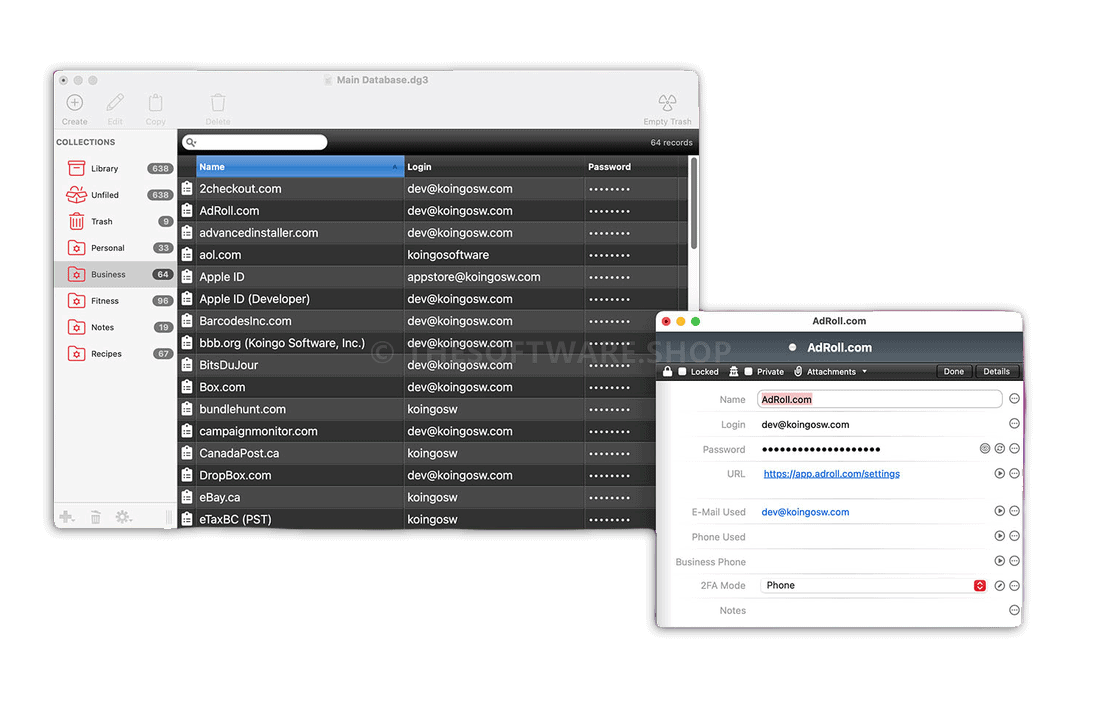
Task: Click the go arrow icon beside the URL
Action: point(1000,474)
